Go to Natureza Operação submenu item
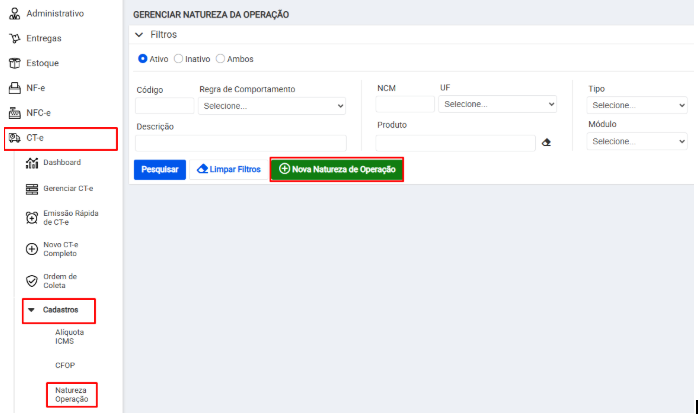This screenshot has height=414, width=698. click(71, 394)
